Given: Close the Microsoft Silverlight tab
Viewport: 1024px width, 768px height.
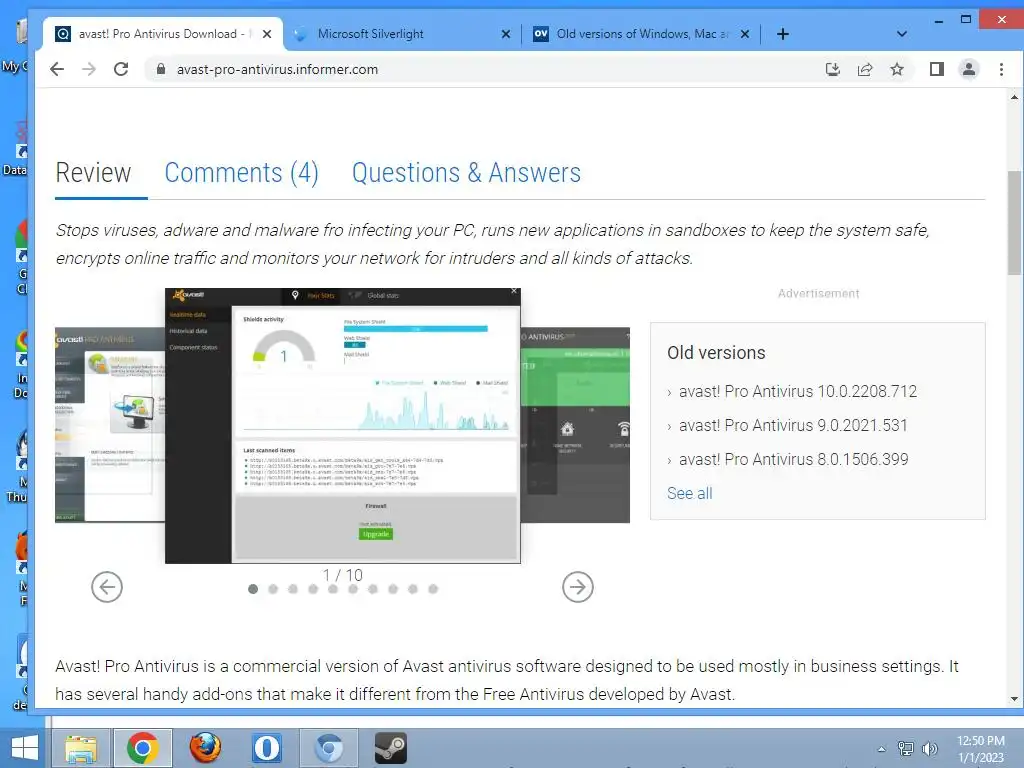Looking at the screenshot, I should [505, 34].
